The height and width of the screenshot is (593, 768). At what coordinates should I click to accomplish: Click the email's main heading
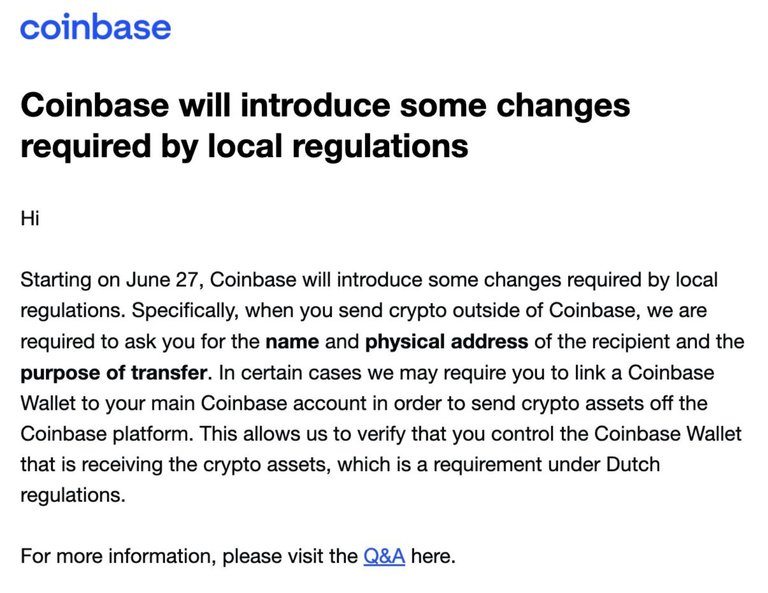pyautogui.click(x=325, y=126)
